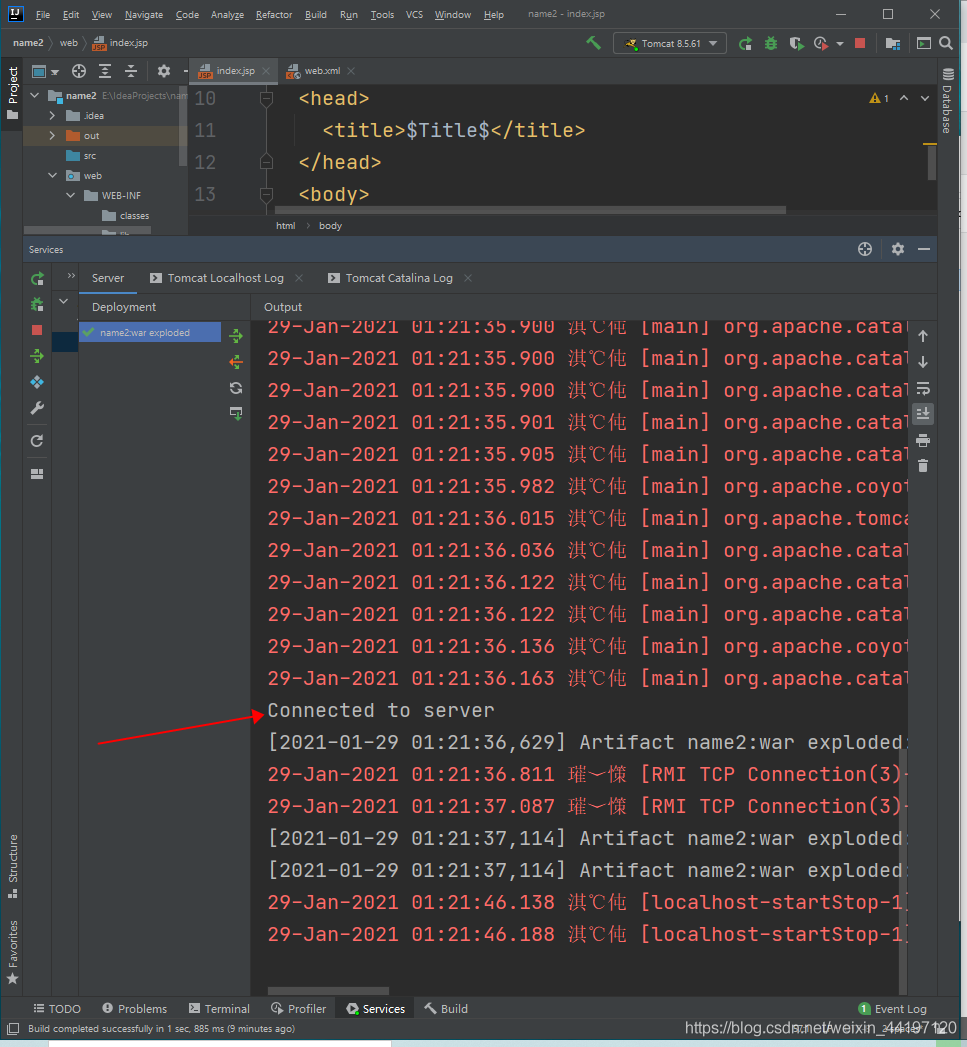The image size is (967, 1047).
Task: Start debugging with the top toolbar bug icon
Action: pyautogui.click(x=771, y=43)
